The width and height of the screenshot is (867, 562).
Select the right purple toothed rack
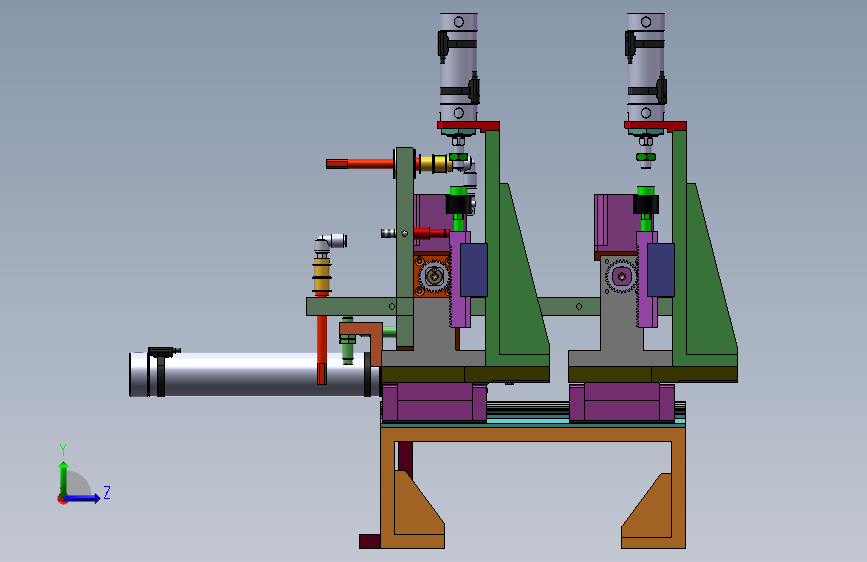click(x=647, y=279)
